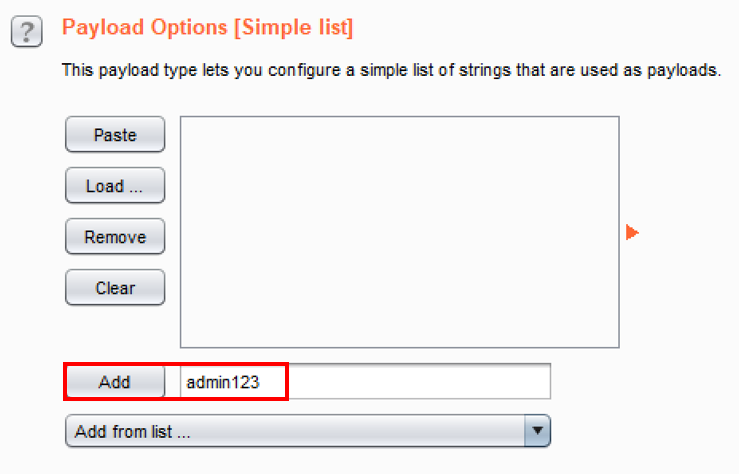Click the empty right end of the entry field
The image size is (739, 474).
[x=500, y=382]
